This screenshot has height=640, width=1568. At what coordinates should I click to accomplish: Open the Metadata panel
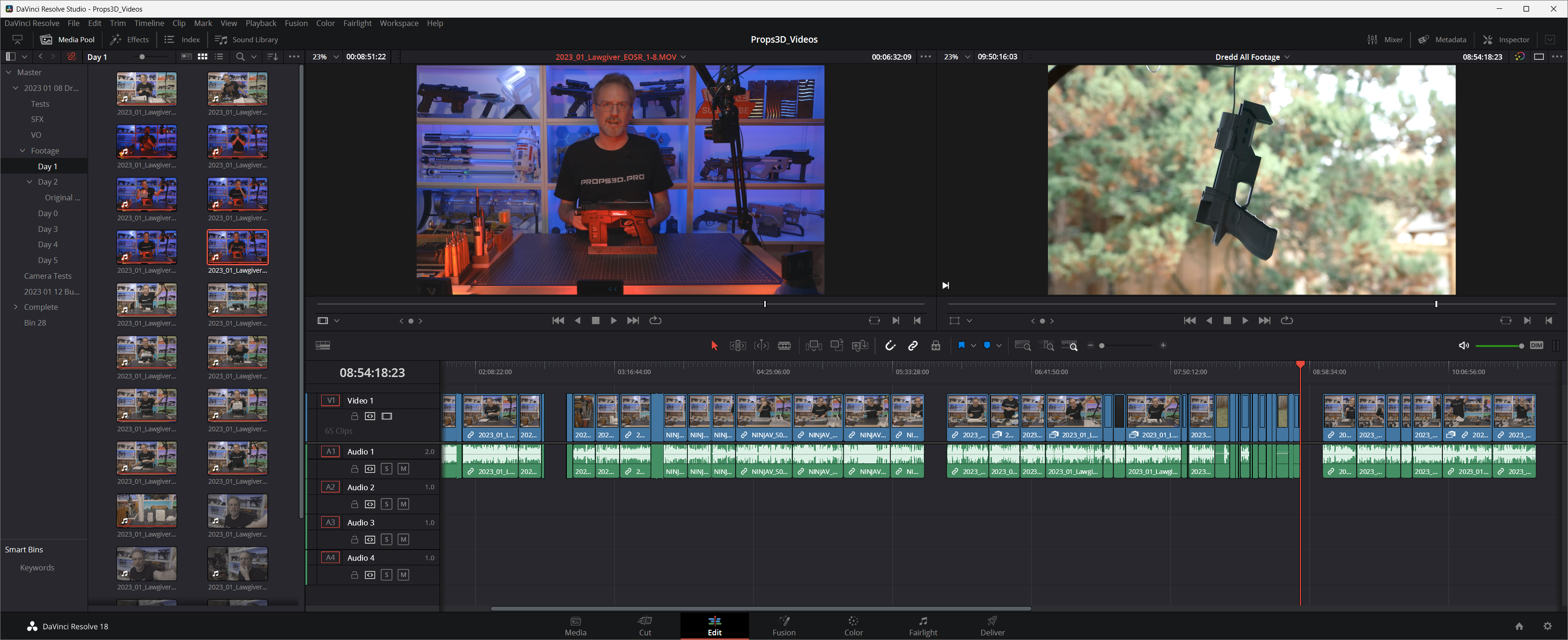pos(1442,39)
